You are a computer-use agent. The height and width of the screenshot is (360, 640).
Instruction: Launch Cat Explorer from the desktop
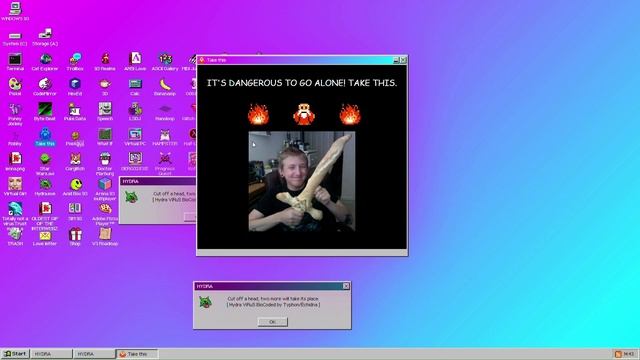(45, 62)
